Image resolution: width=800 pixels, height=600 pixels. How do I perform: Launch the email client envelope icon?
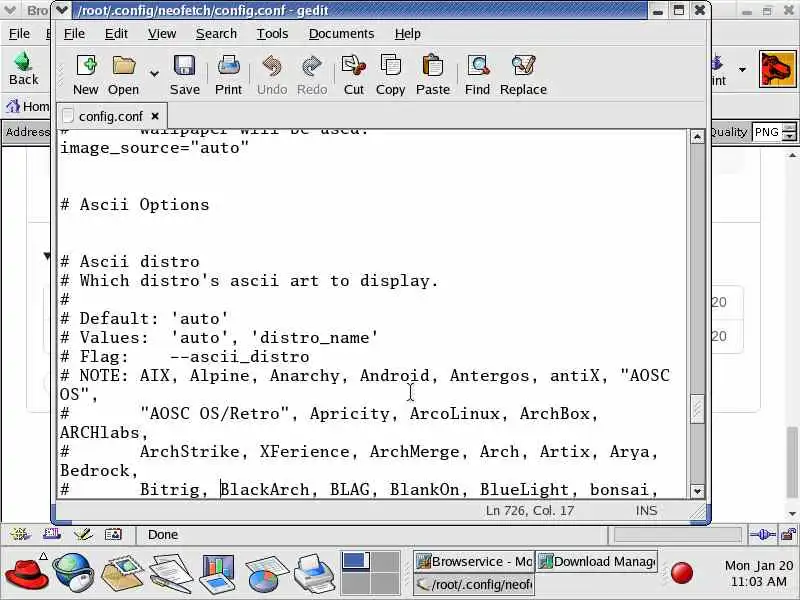coord(121,573)
